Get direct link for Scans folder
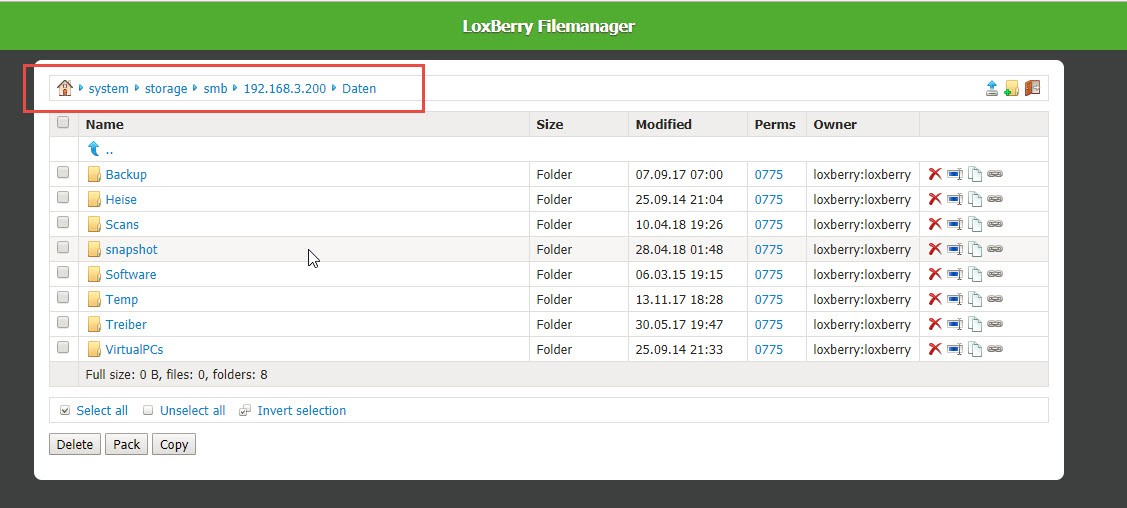This screenshot has width=1127, height=508. 995,224
